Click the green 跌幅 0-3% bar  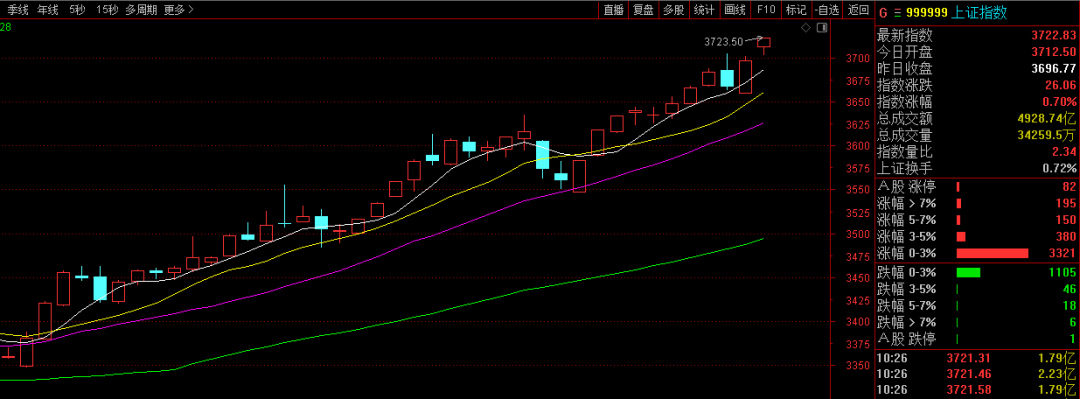(x=968, y=273)
